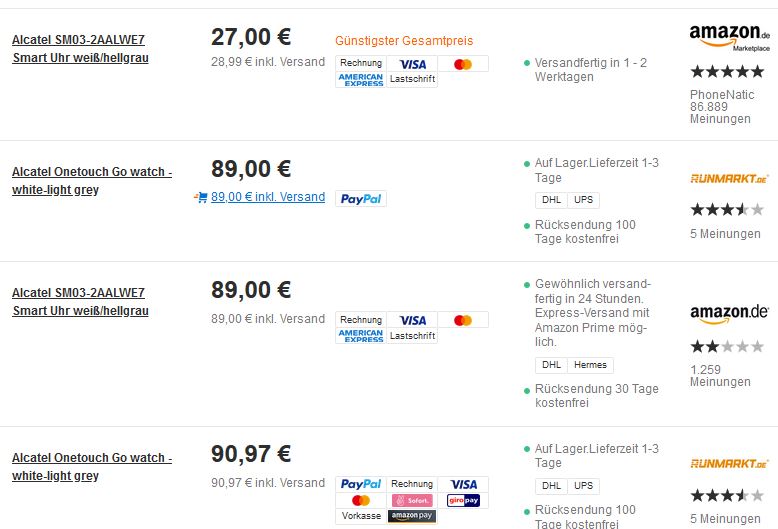Follow the 89,00 € inkl. Versand link
The height and width of the screenshot is (529, 778).
click(268, 197)
